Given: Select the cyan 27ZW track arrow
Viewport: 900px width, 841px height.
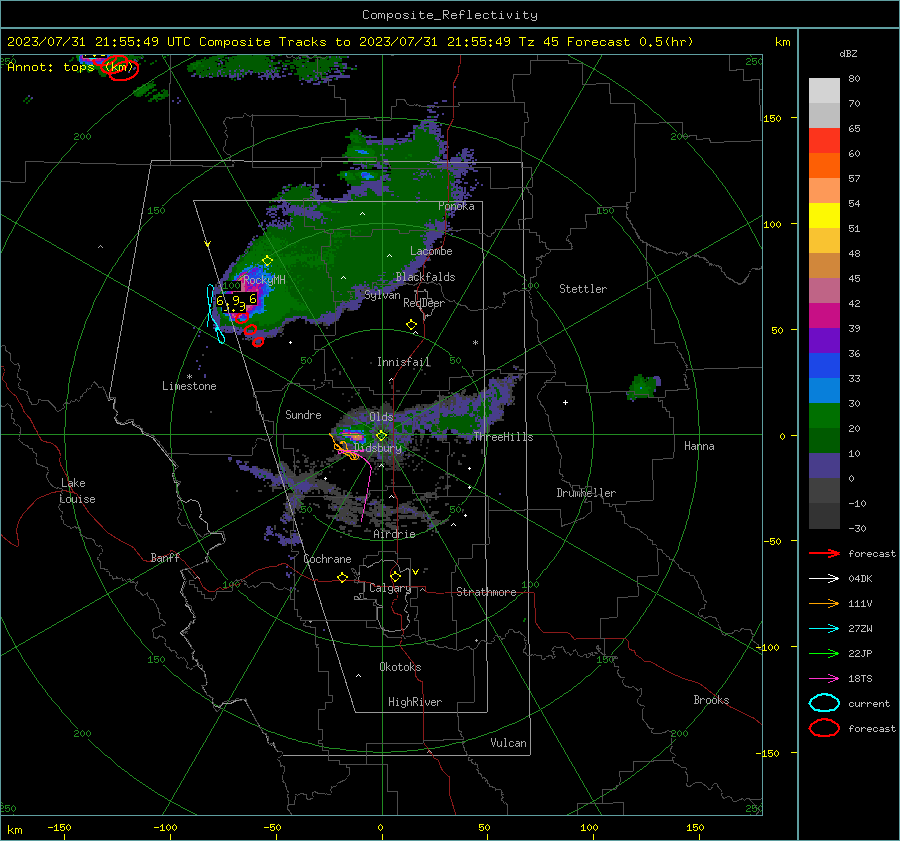Looking at the screenshot, I should tap(824, 629).
